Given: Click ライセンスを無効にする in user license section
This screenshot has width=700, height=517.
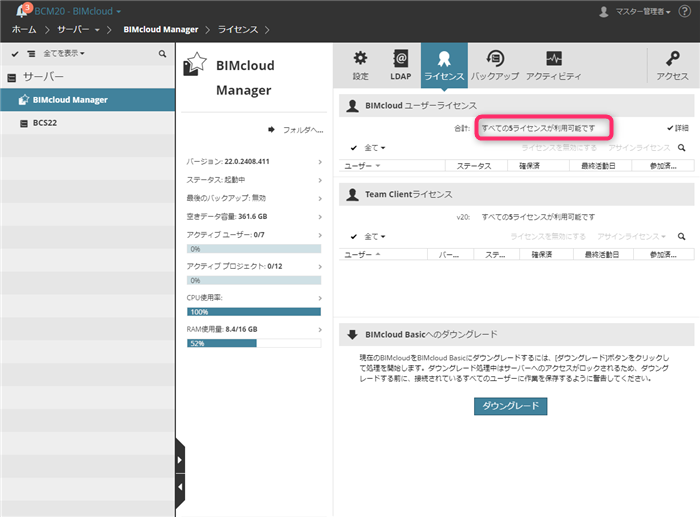Looking at the screenshot, I should [x=559, y=148].
